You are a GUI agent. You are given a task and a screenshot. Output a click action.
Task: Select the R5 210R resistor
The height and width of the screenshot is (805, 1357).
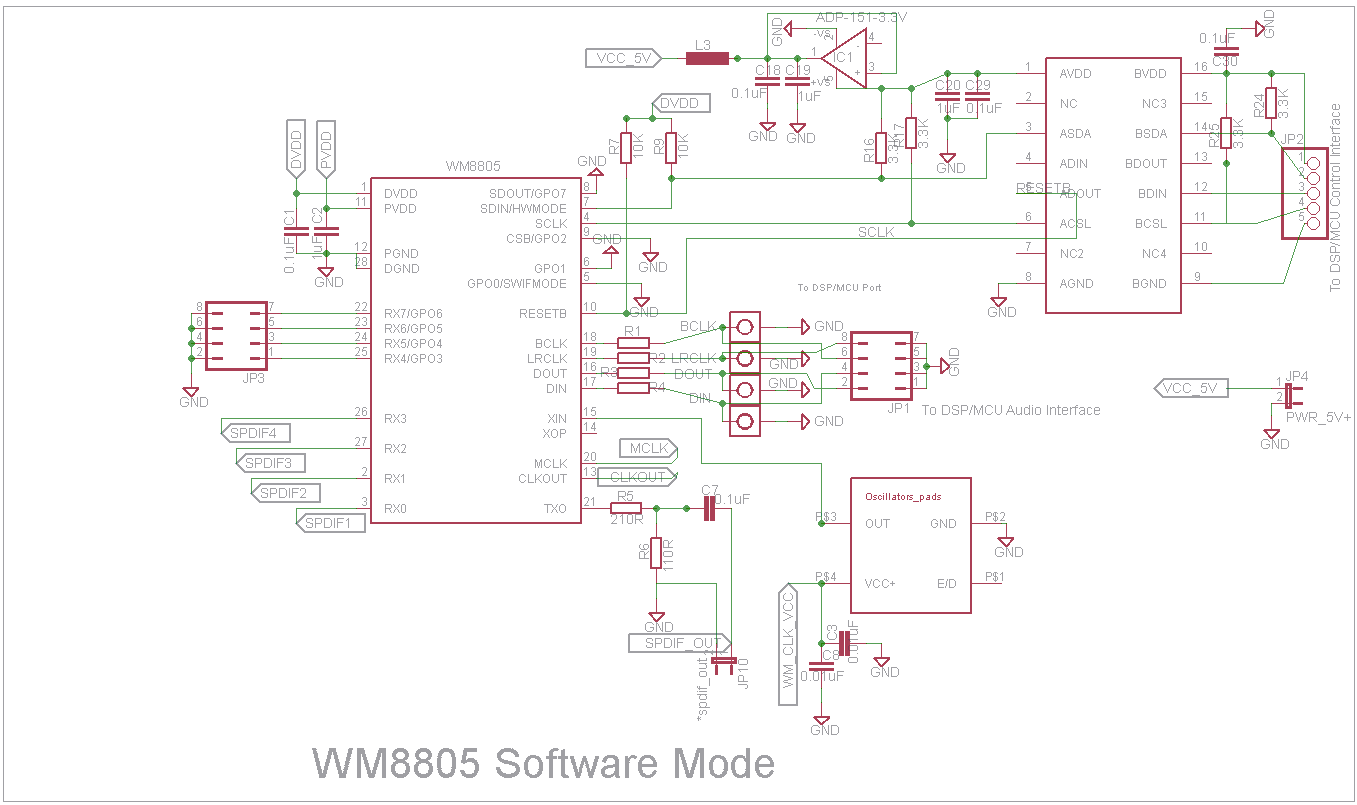(x=627, y=508)
